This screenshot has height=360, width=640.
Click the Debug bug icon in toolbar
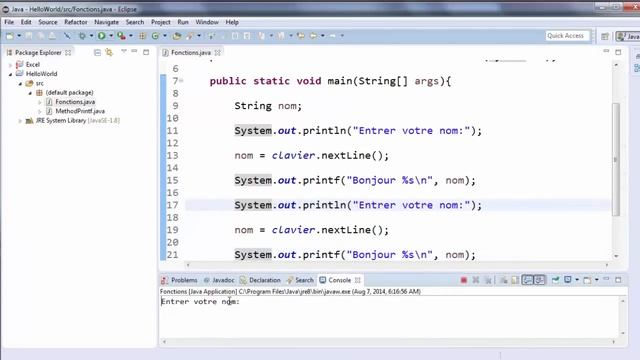coord(82,36)
